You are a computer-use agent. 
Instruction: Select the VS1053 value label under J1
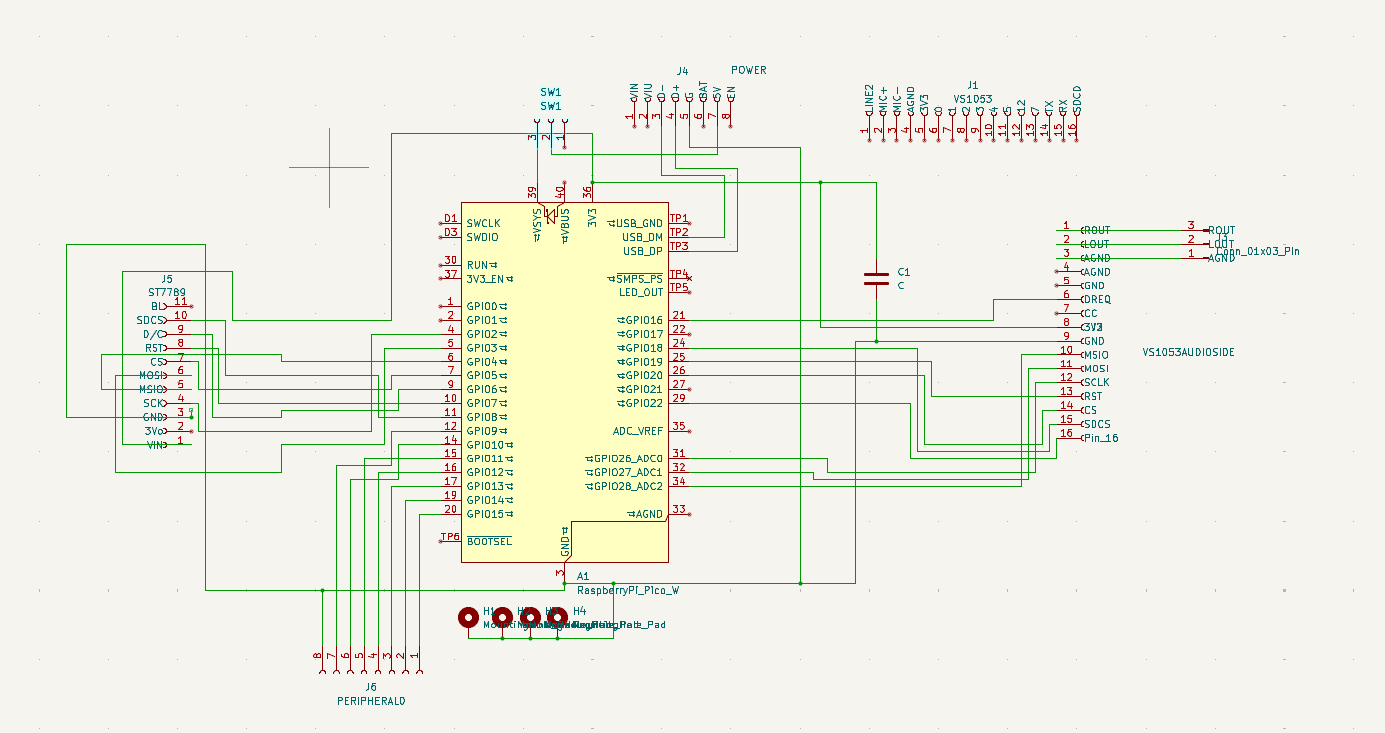pos(973,99)
